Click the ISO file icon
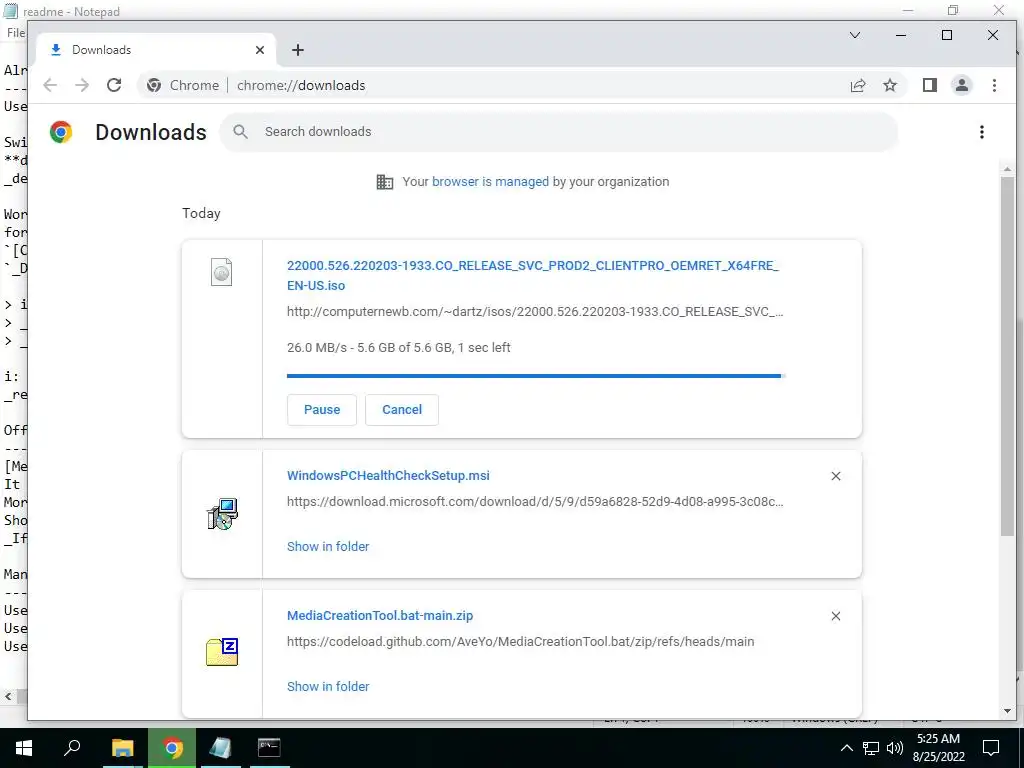The image size is (1024, 768). (x=221, y=272)
